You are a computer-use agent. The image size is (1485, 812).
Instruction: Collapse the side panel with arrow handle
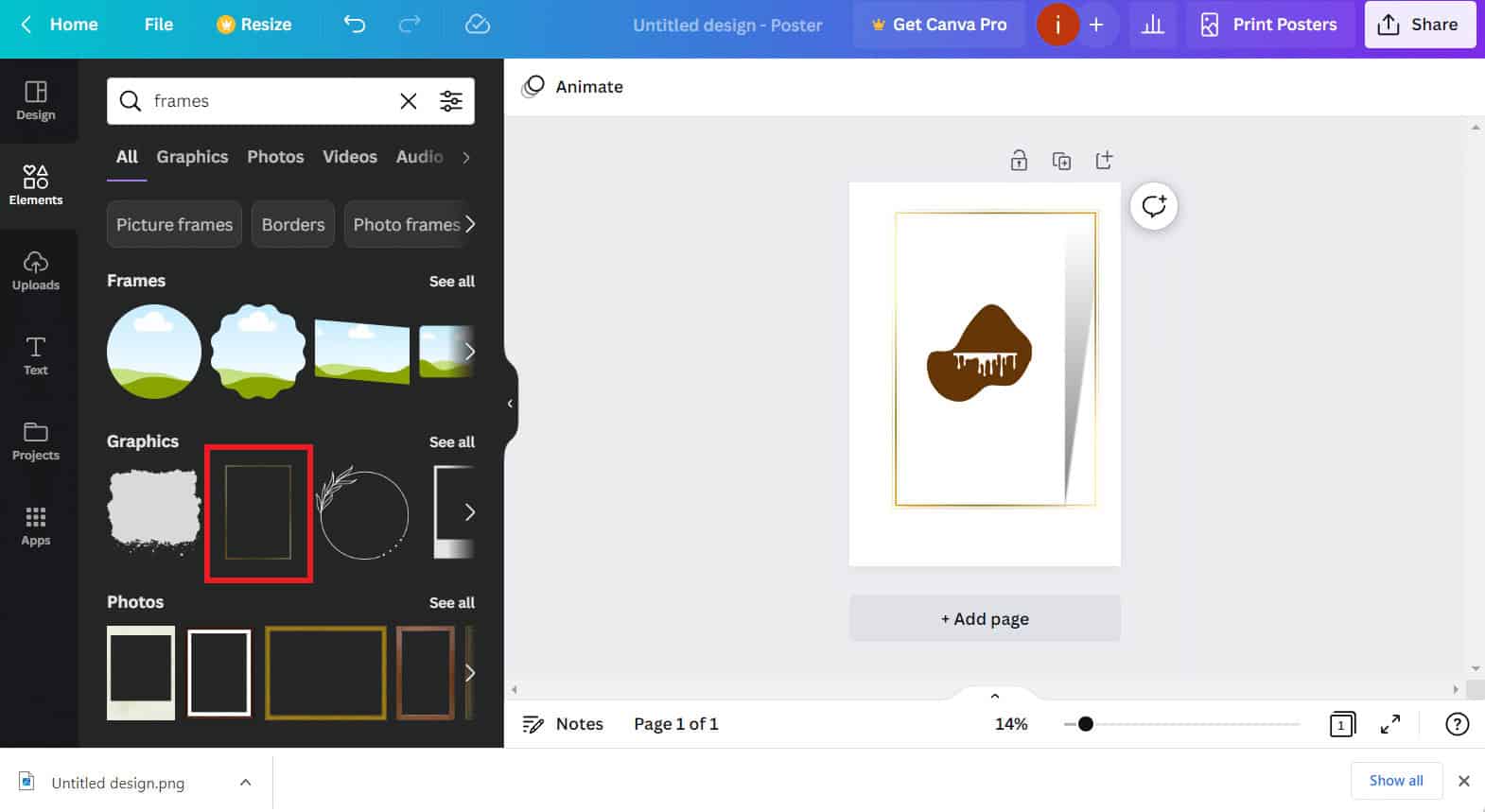[x=510, y=404]
